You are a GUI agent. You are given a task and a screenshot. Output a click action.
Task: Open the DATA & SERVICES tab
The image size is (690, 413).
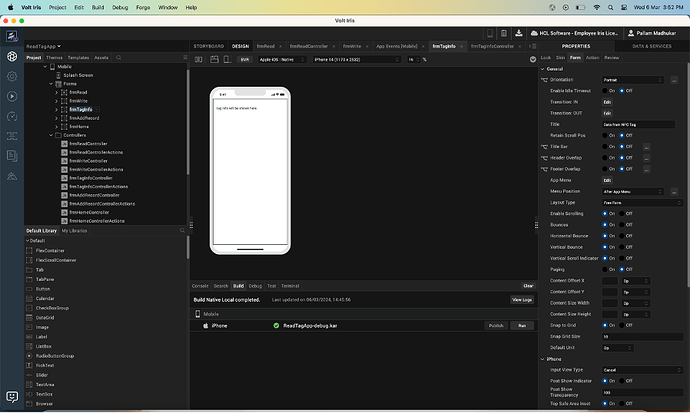click(x=652, y=46)
